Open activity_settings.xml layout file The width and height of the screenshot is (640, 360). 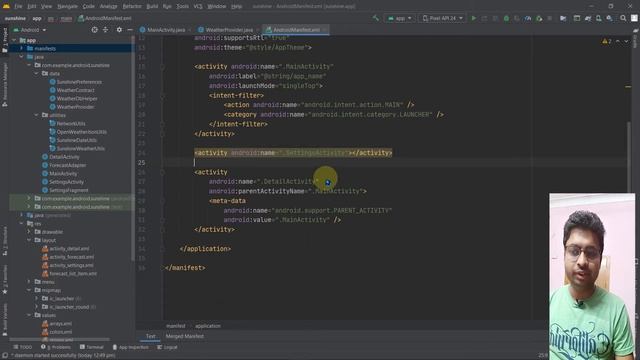click(x=71, y=265)
